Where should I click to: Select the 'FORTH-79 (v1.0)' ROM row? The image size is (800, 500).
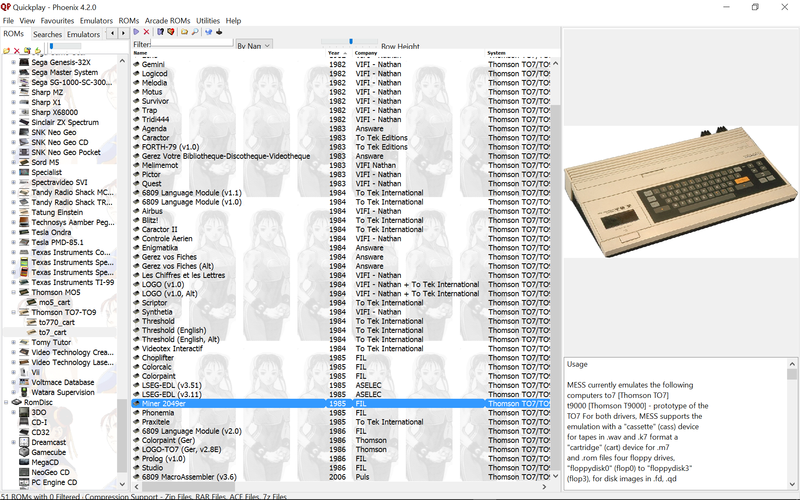(341, 147)
